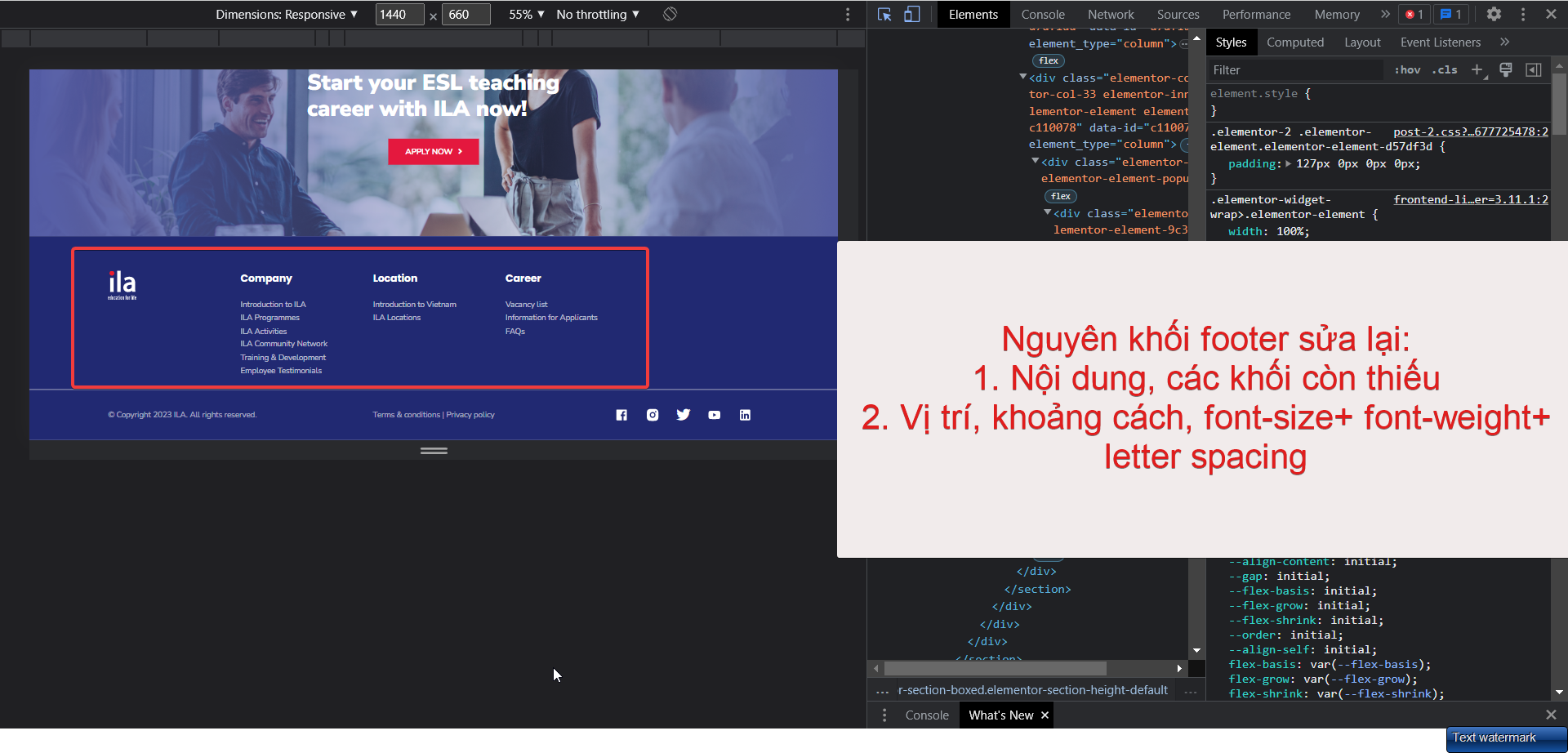The height and width of the screenshot is (753, 1568).
Task: Click the red error count badge
Action: (1415, 14)
